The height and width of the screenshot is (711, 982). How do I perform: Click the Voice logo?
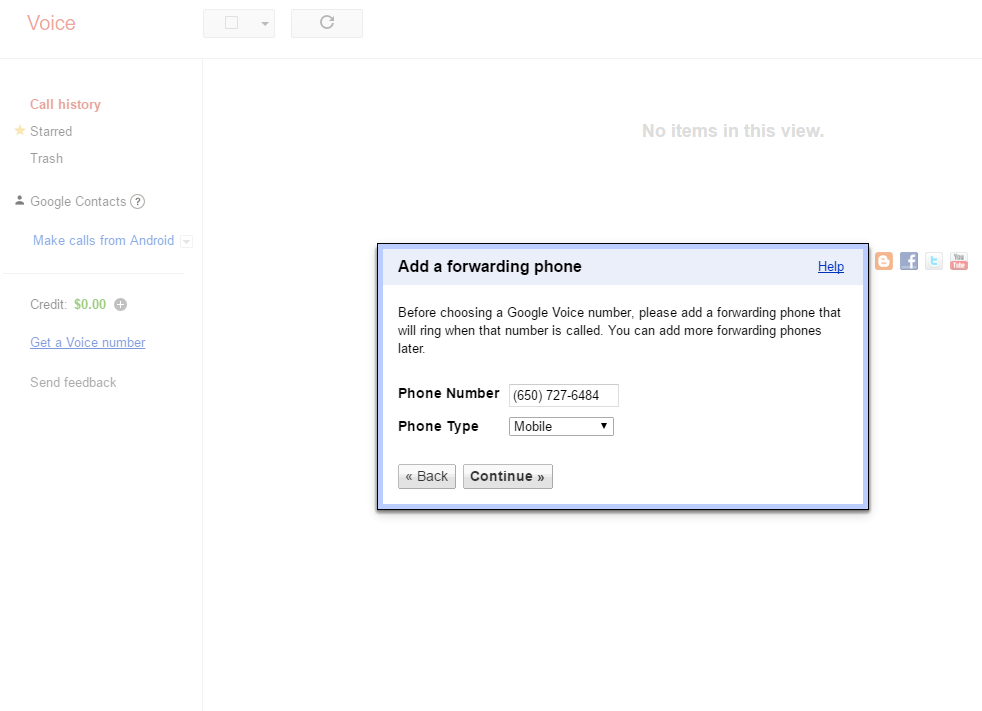click(51, 23)
